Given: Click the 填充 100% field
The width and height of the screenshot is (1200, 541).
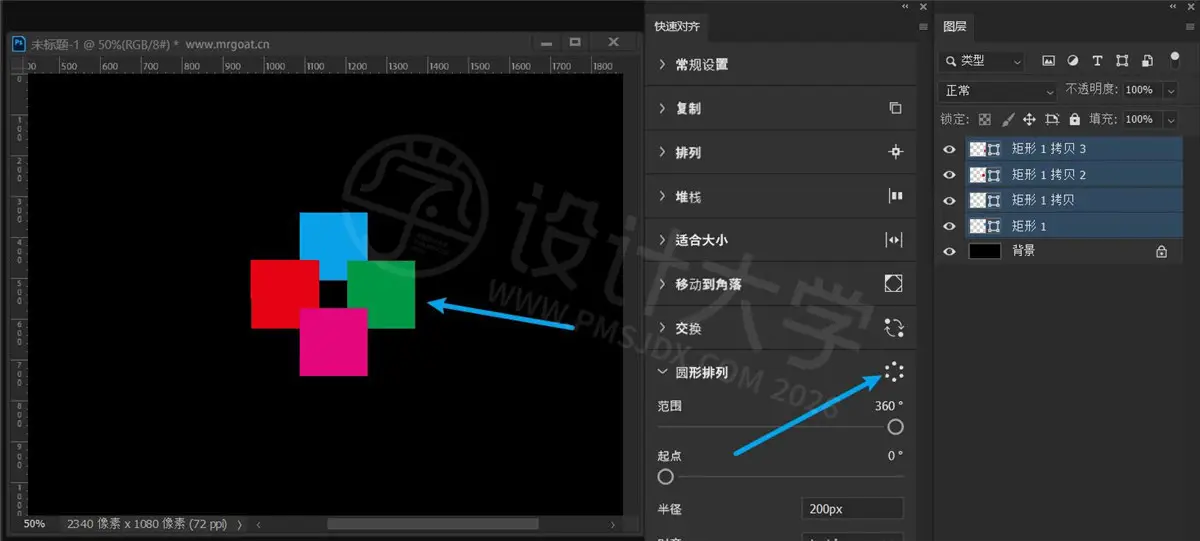Looking at the screenshot, I should (1141, 118).
